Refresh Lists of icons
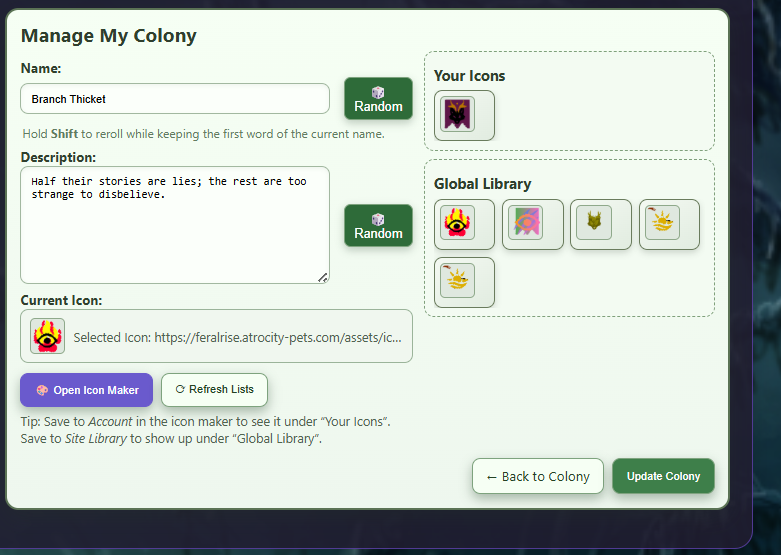The height and width of the screenshot is (555, 781). pos(214,390)
